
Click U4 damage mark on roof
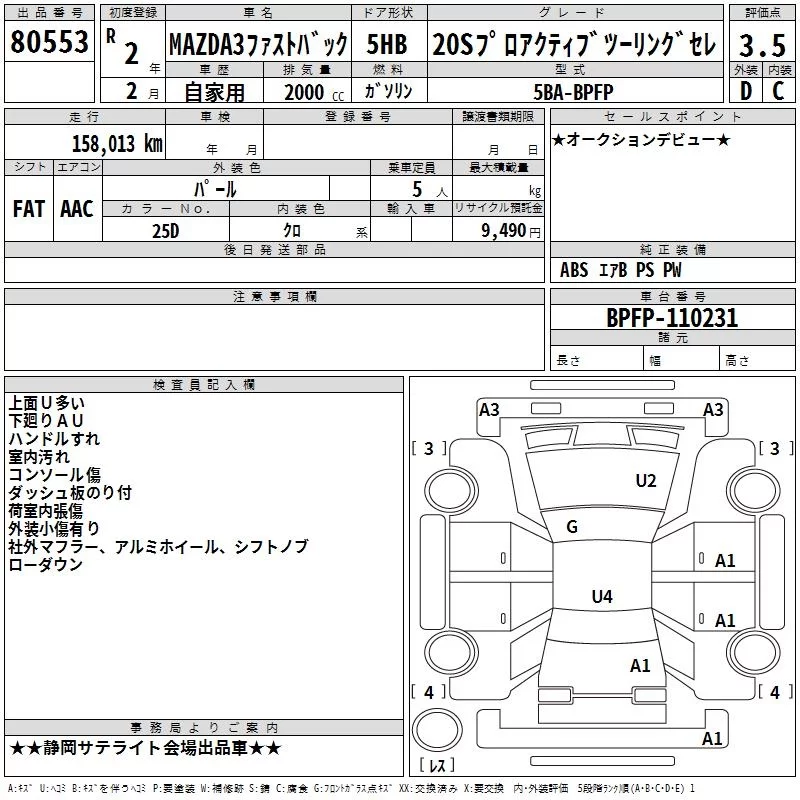(x=602, y=596)
